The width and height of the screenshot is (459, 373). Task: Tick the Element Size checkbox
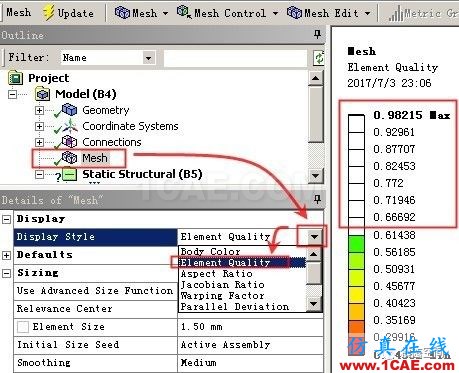pos(23,327)
